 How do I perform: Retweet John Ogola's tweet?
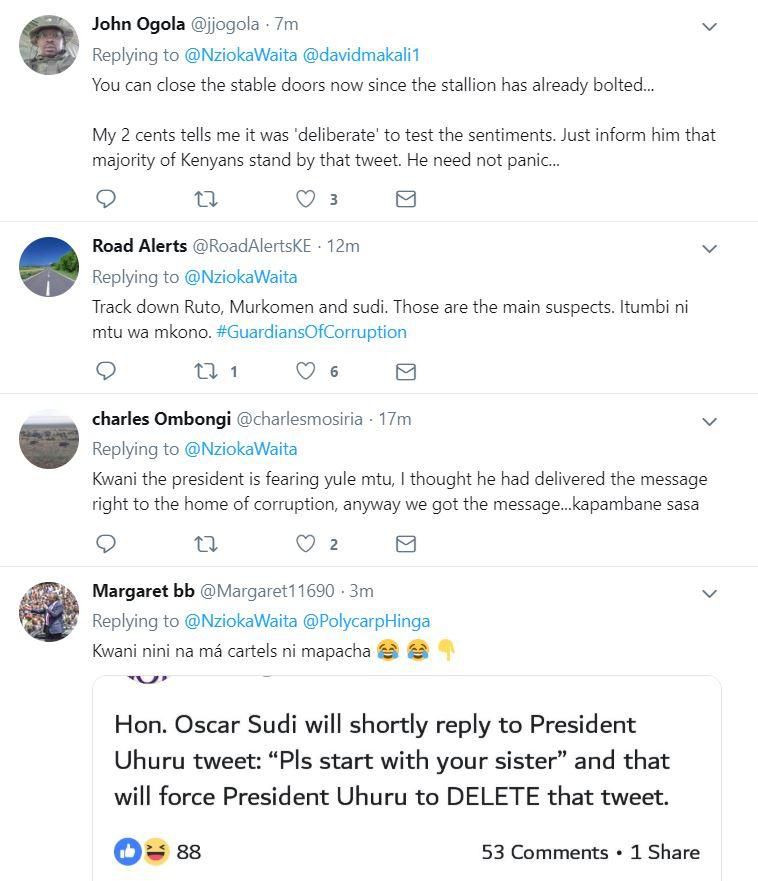coord(205,199)
